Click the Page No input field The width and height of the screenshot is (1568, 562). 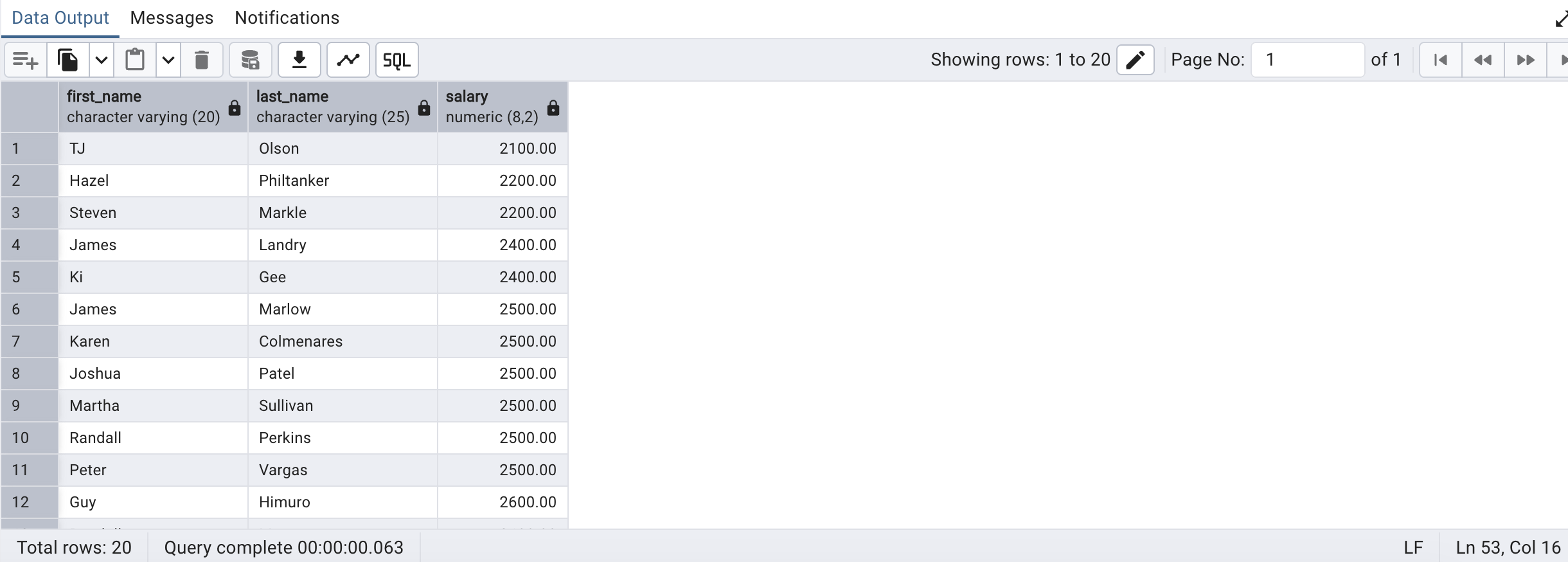tap(1307, 60)
